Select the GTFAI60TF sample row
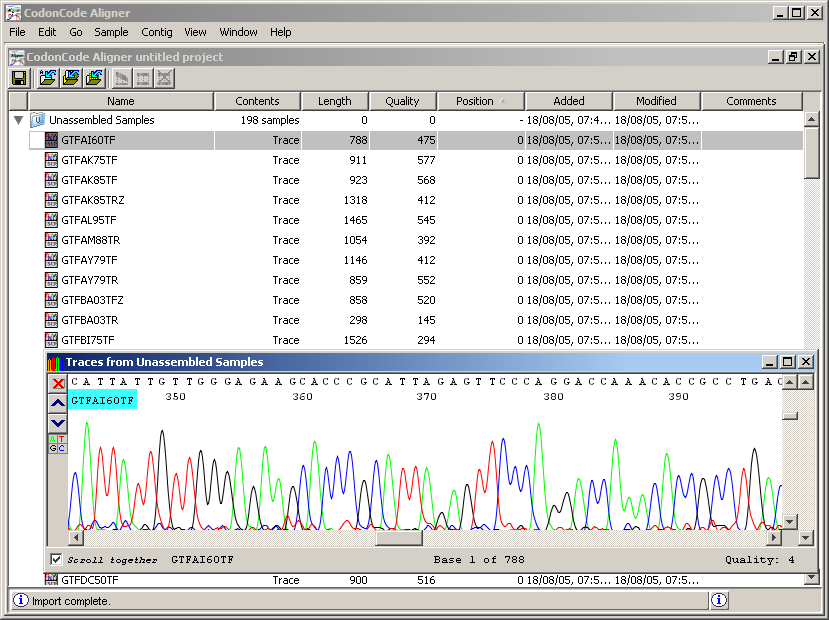The image size is (829, 620). 416,140
